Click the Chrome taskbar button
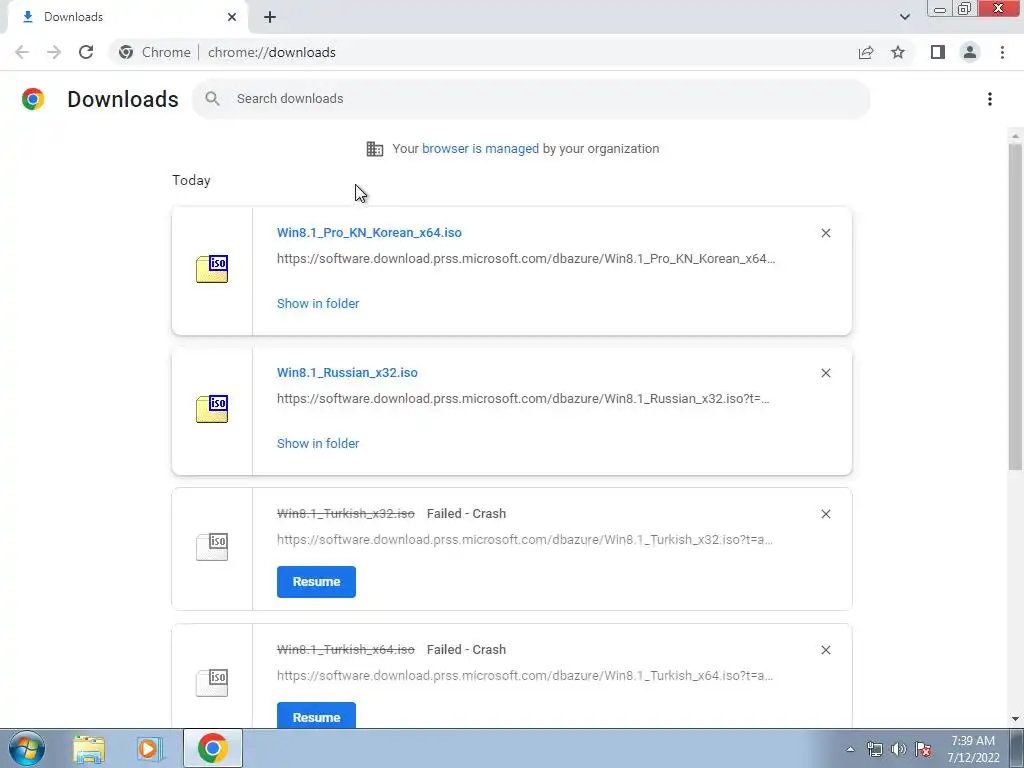This screenshot has width=1024, height=768. click(x=212, y=748)
